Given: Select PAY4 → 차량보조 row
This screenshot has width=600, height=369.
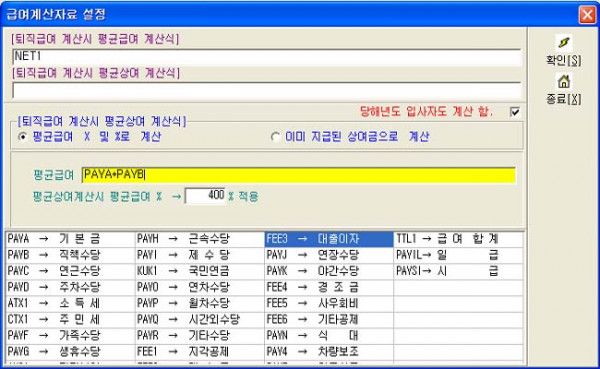Looking at the screenshot, I should pos(329,351).
